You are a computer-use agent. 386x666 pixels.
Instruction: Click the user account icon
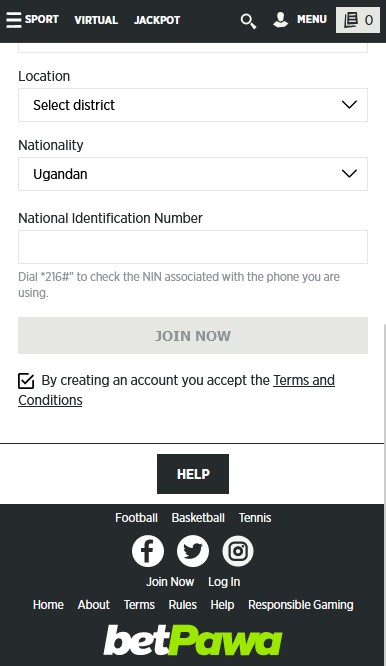tap(280, 20)
